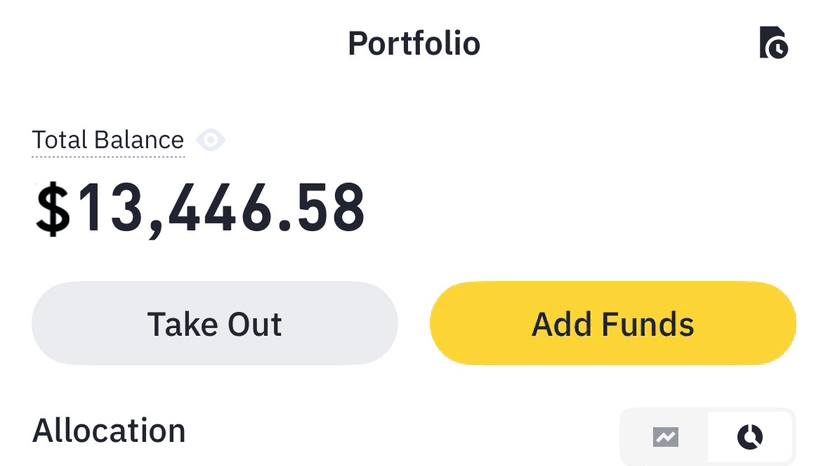This screenshot has height=466, width=828.
Task: Deposit money using Add Funds
Action: pos(613,324)
